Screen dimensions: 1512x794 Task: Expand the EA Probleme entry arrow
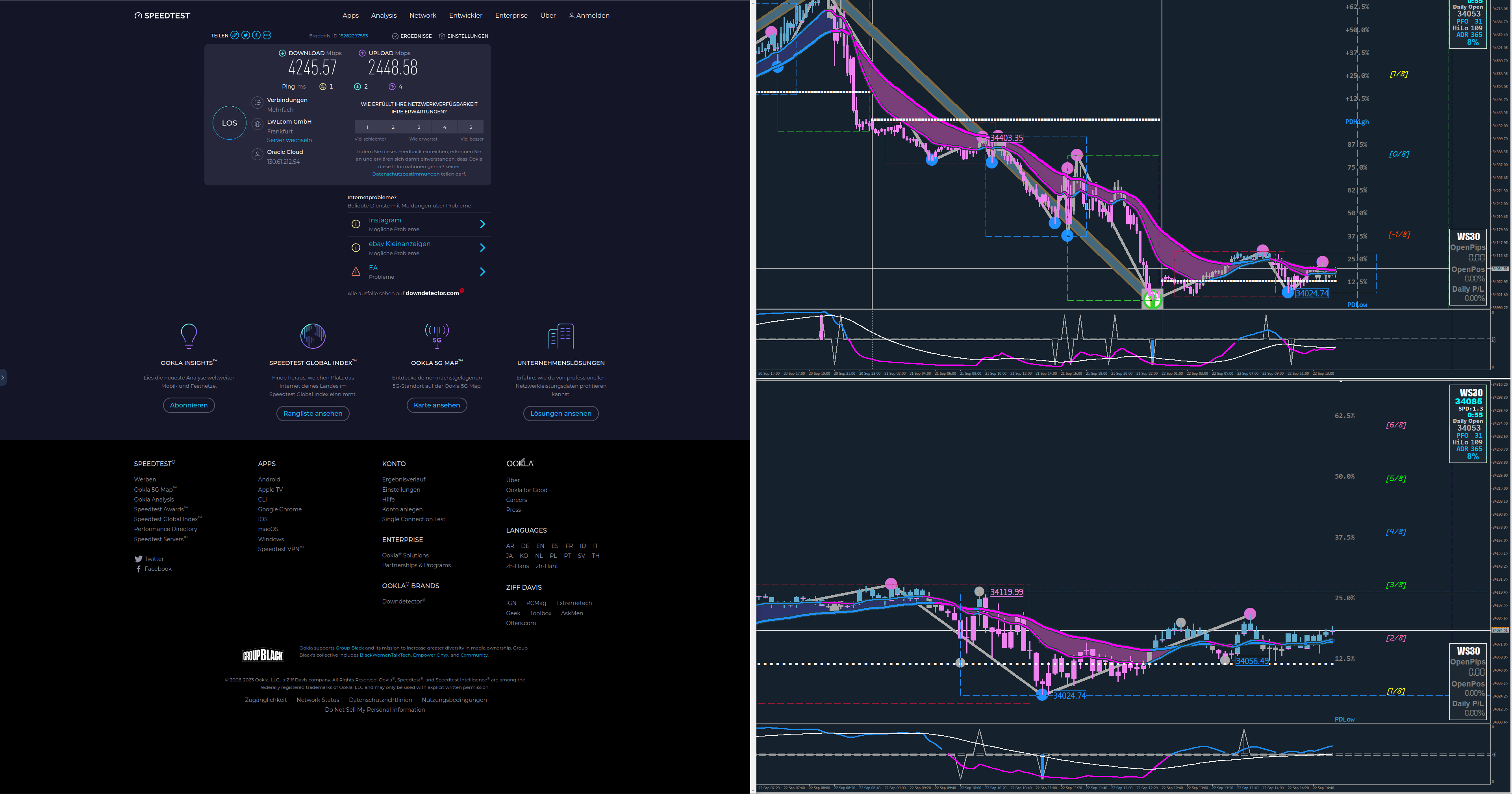click(x=482, y=272)
